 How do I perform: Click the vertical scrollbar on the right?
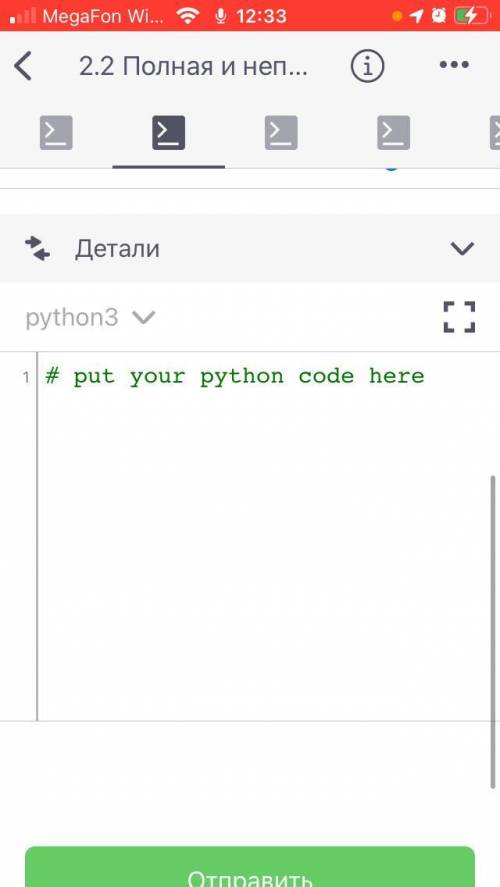tap(493, 632)
